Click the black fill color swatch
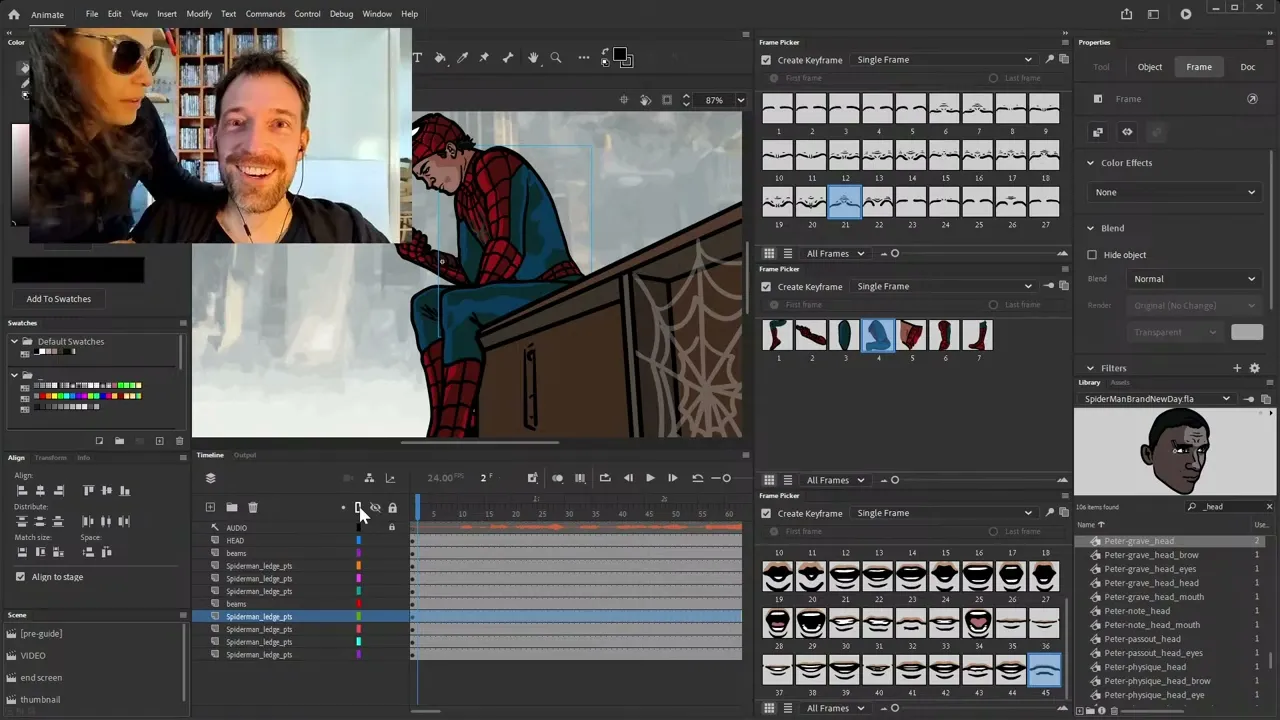Screen dimensions: 1280x720 620,55
